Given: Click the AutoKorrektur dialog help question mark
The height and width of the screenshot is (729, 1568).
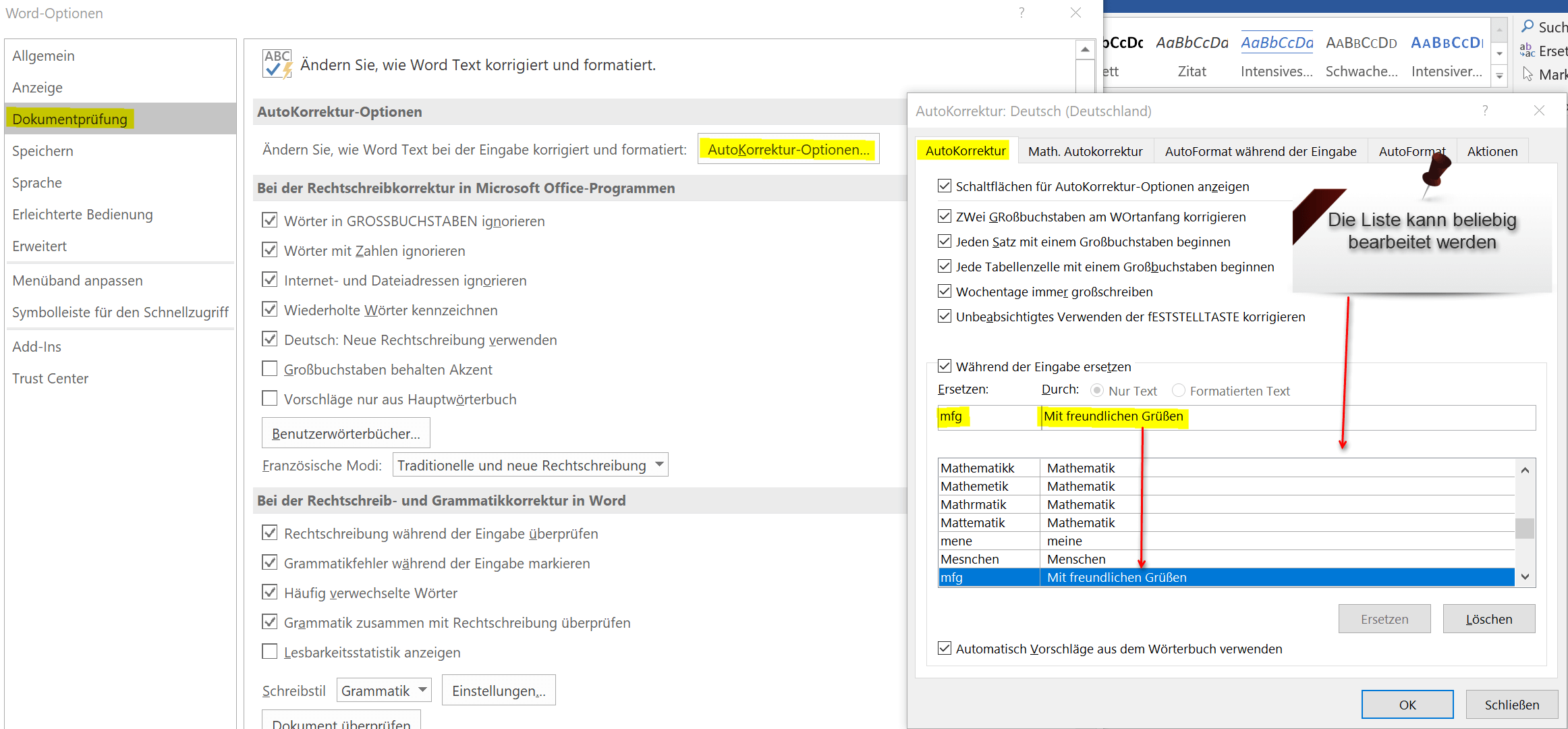Looking at the screenshot, I should coord(1485,110).
